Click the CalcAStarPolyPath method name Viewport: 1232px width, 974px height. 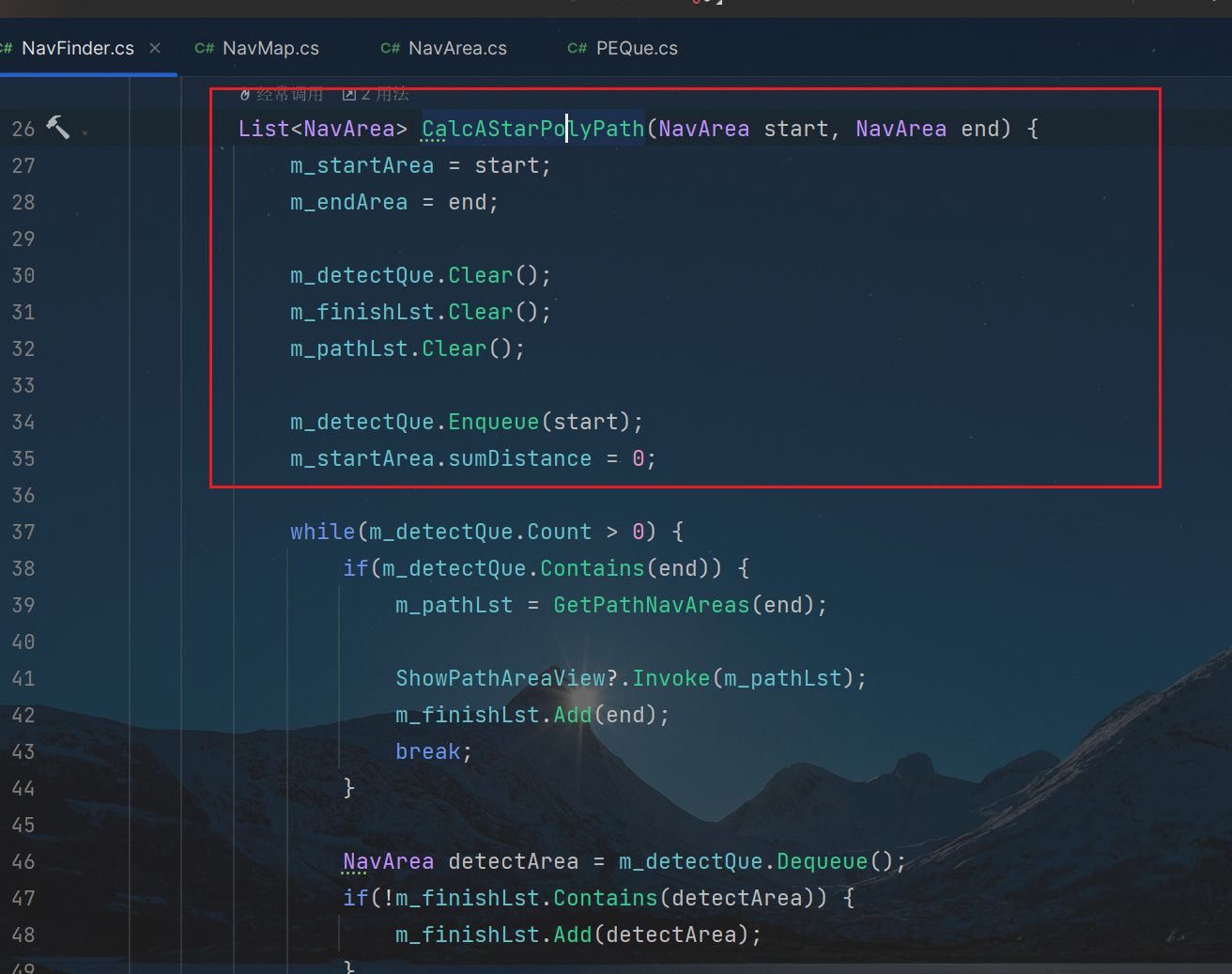(532, 129)
